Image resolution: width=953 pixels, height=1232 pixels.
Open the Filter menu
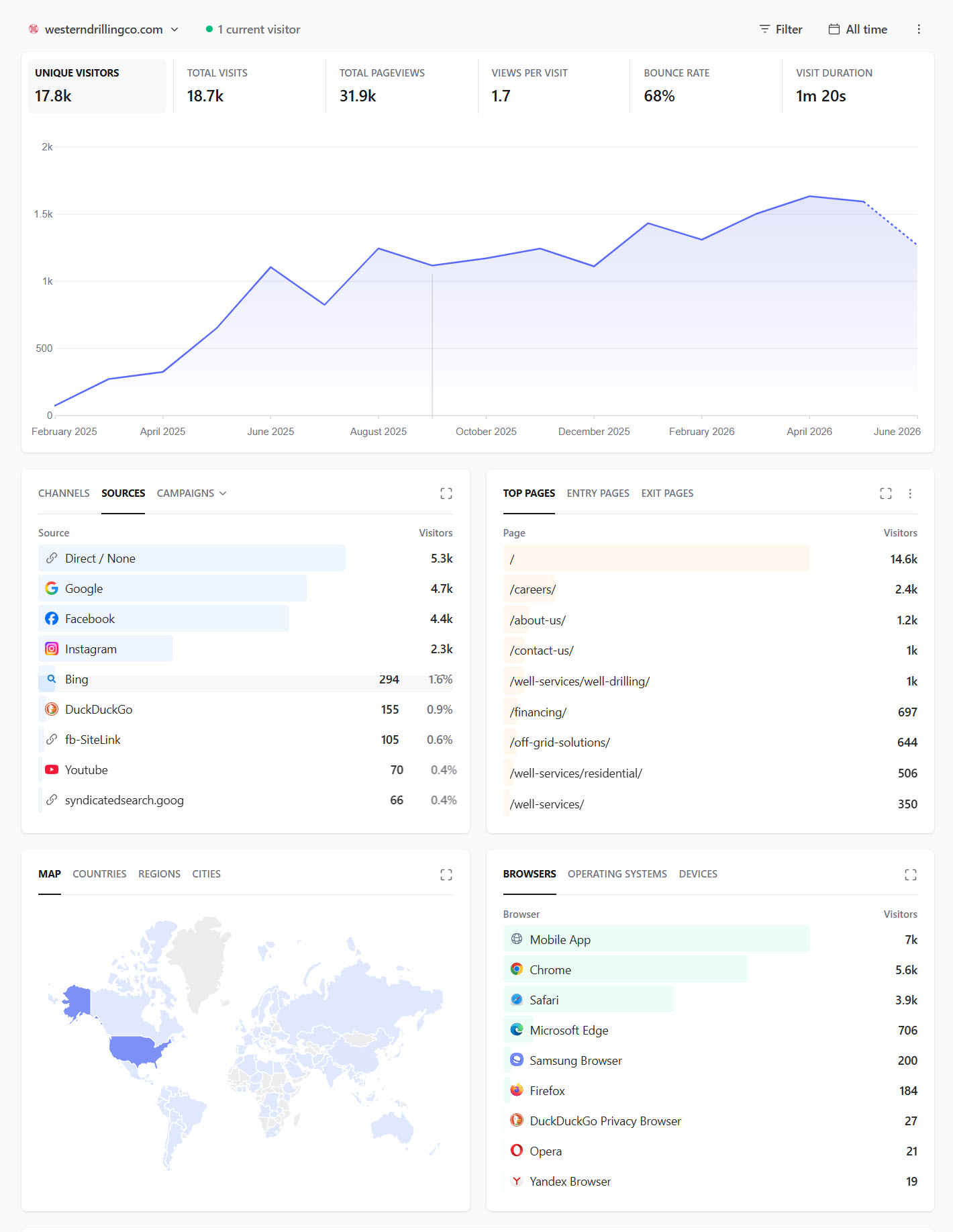point(781,30)
